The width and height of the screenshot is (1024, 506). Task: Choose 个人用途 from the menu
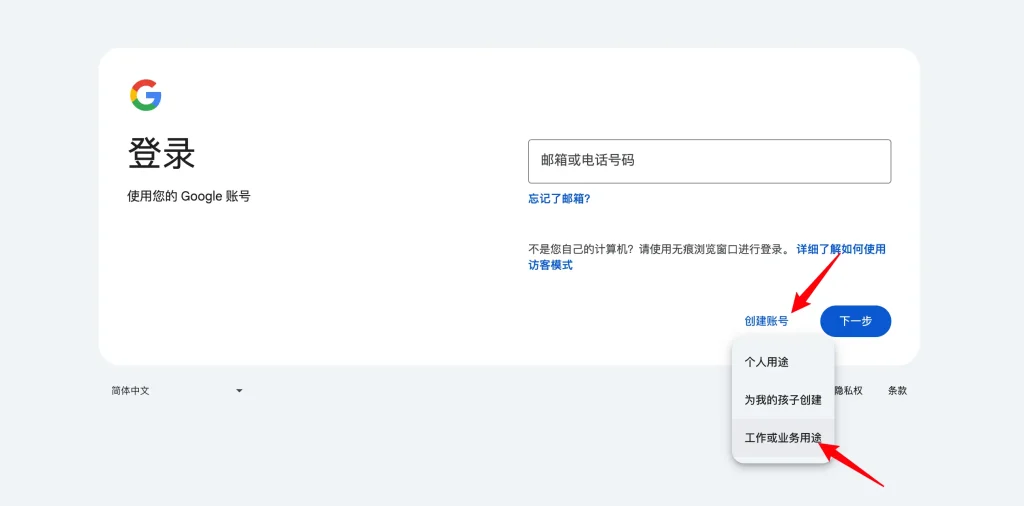pos(783,362)
